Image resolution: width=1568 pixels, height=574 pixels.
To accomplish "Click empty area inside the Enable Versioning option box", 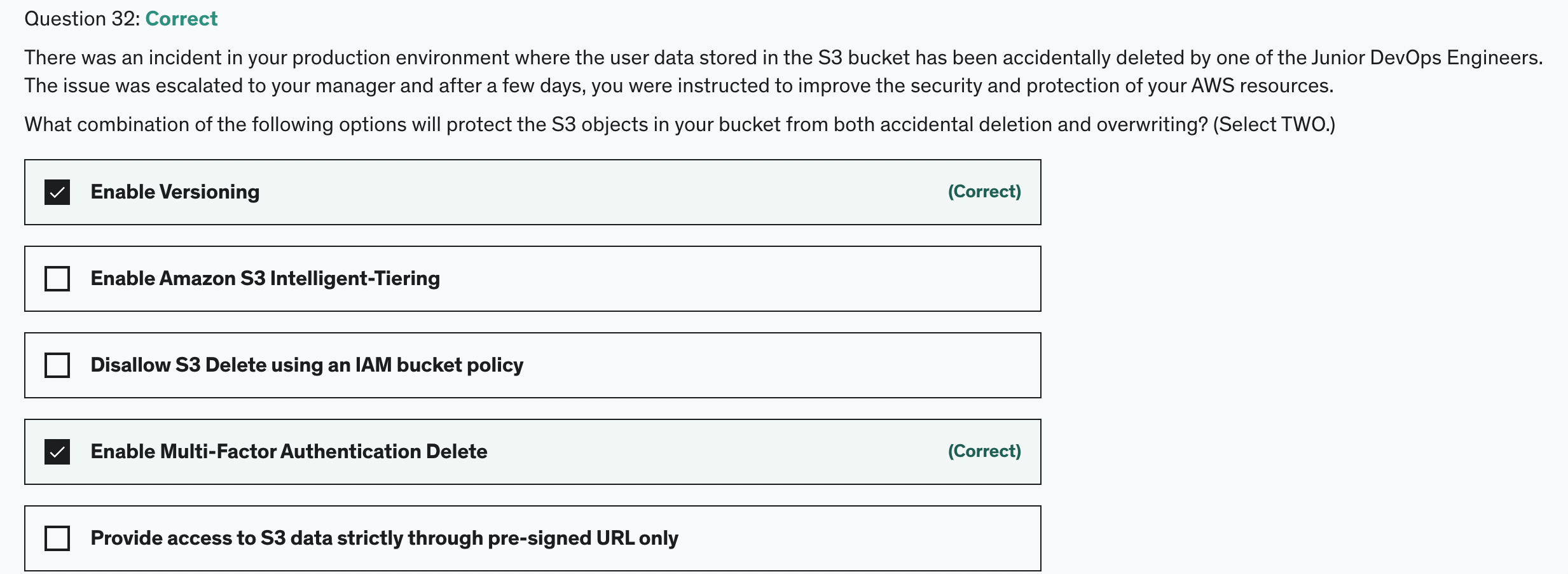I will (604, 192).
